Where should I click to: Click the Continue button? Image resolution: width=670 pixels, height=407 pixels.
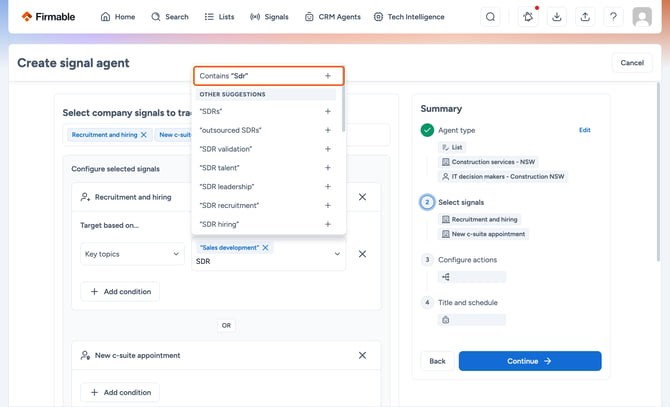530,361
